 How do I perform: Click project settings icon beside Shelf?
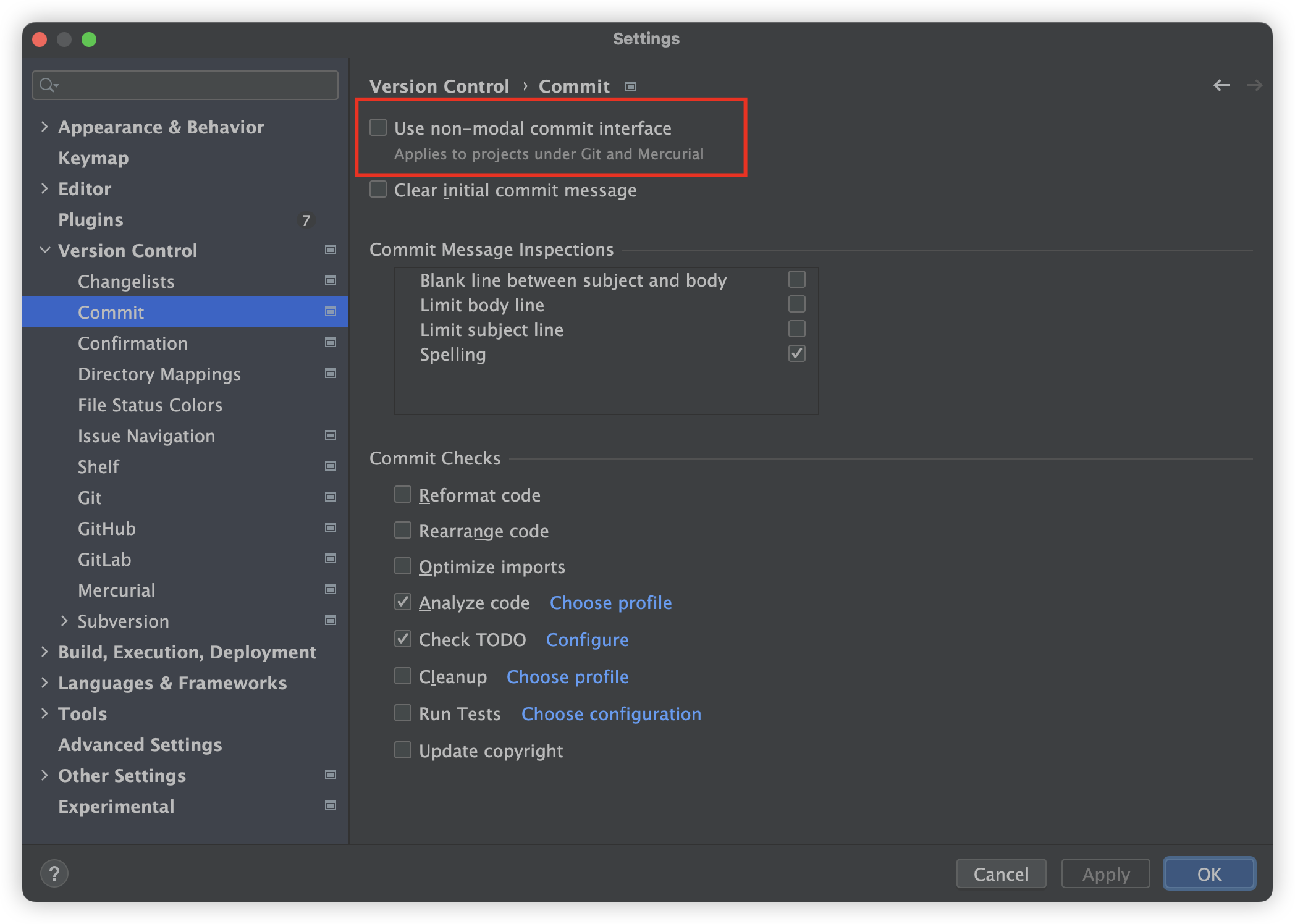[x=331, y=466]
